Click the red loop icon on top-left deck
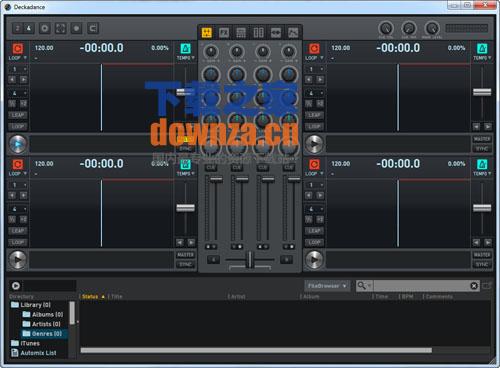 [x=18, y=49]
